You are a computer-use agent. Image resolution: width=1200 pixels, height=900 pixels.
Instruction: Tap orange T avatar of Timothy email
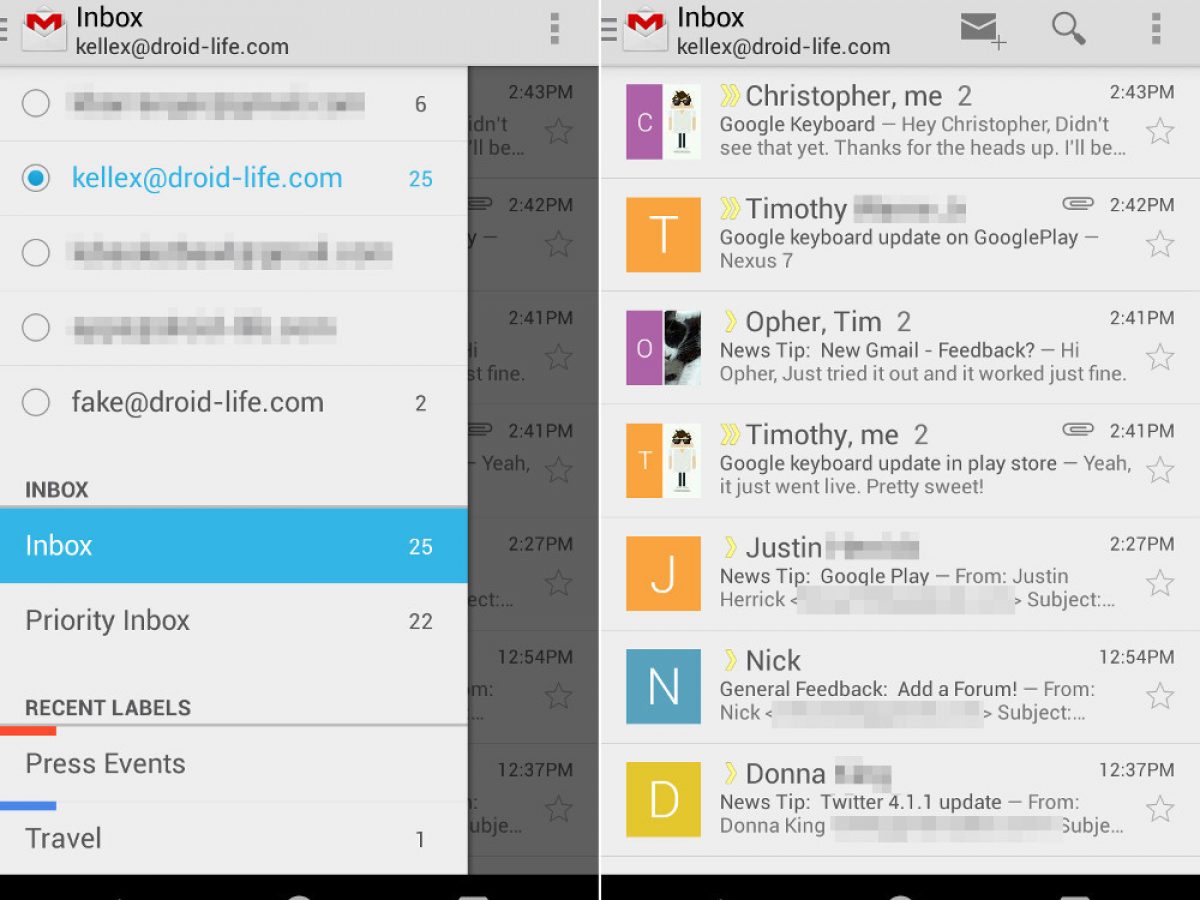(663, 235)
